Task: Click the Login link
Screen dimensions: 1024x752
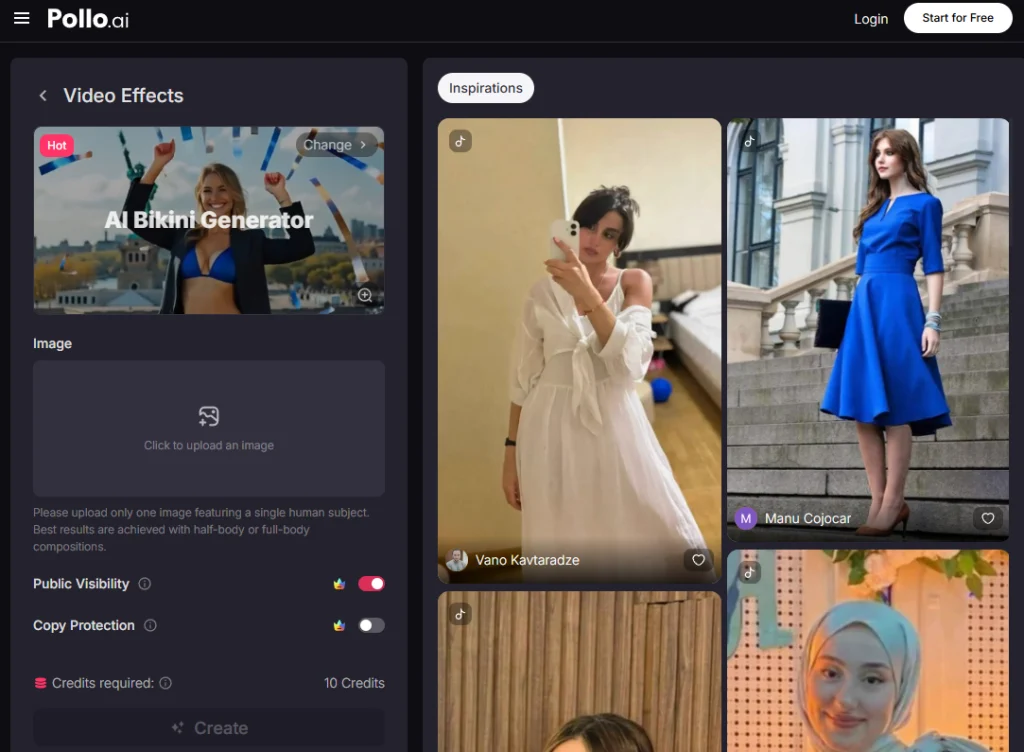Action: [x=870, y=19]
